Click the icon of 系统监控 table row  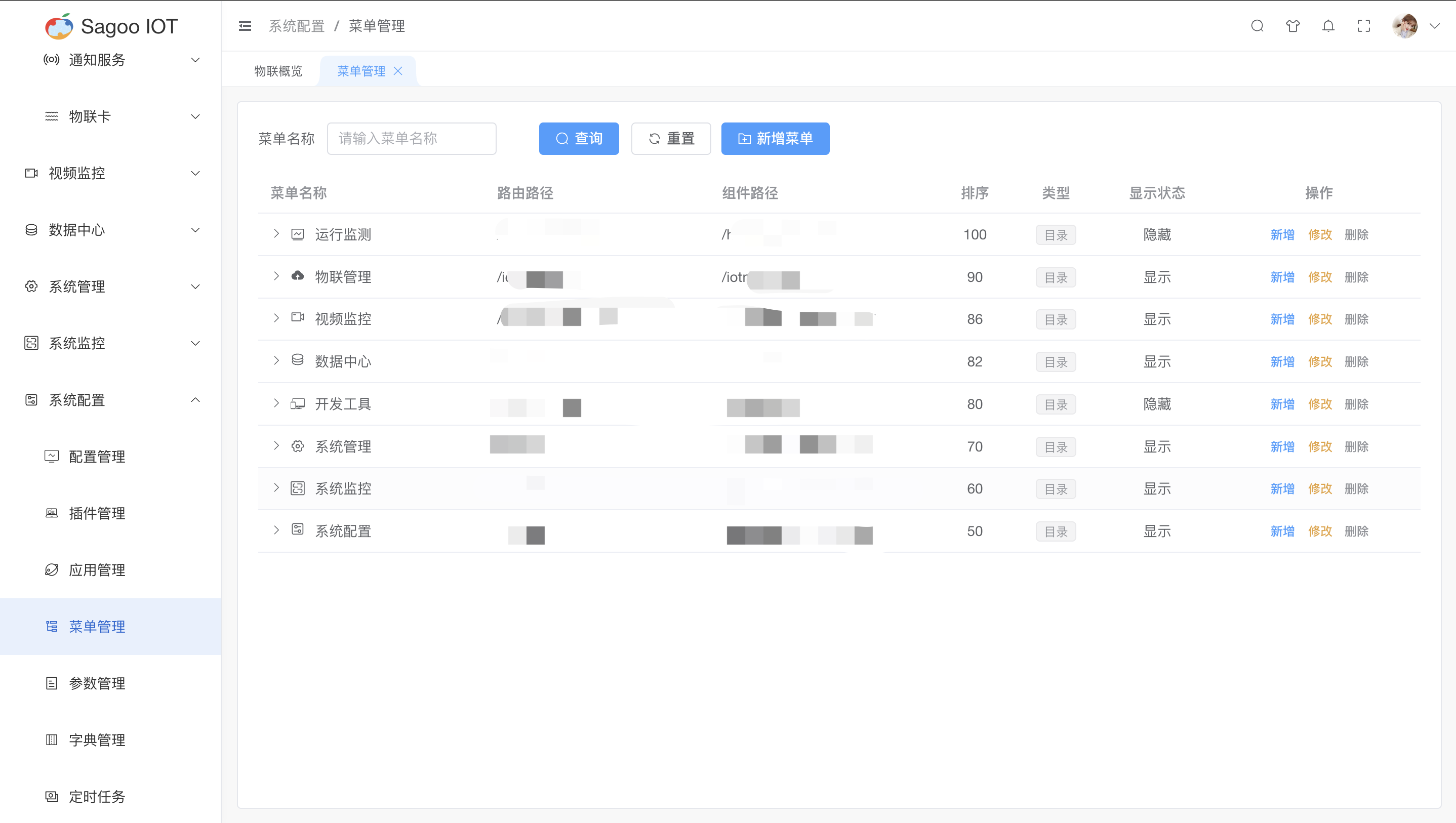coord(297,488)
